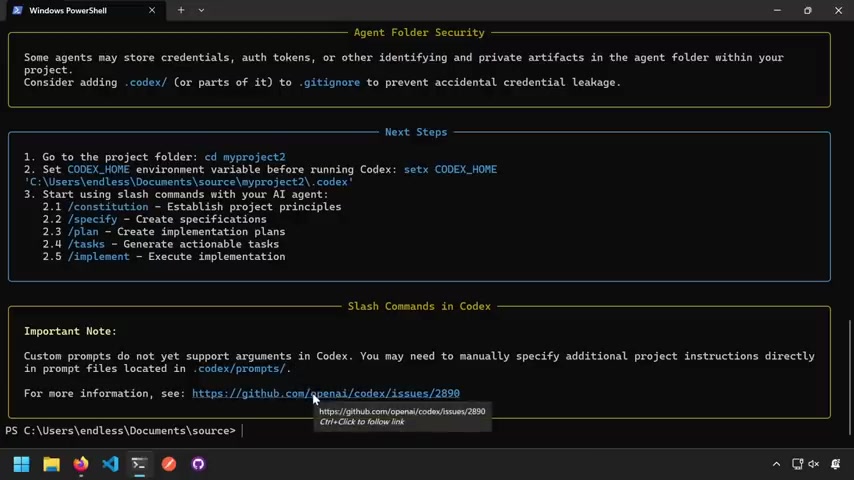This screenshot has width=854, height=480.
Task: Add a new terminal tab
Action: pyautogui.click(x=181, y=10)
